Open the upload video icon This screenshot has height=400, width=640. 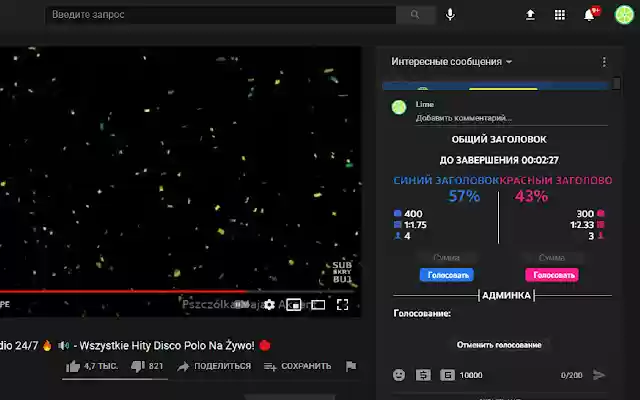click(x=530, y=15)
